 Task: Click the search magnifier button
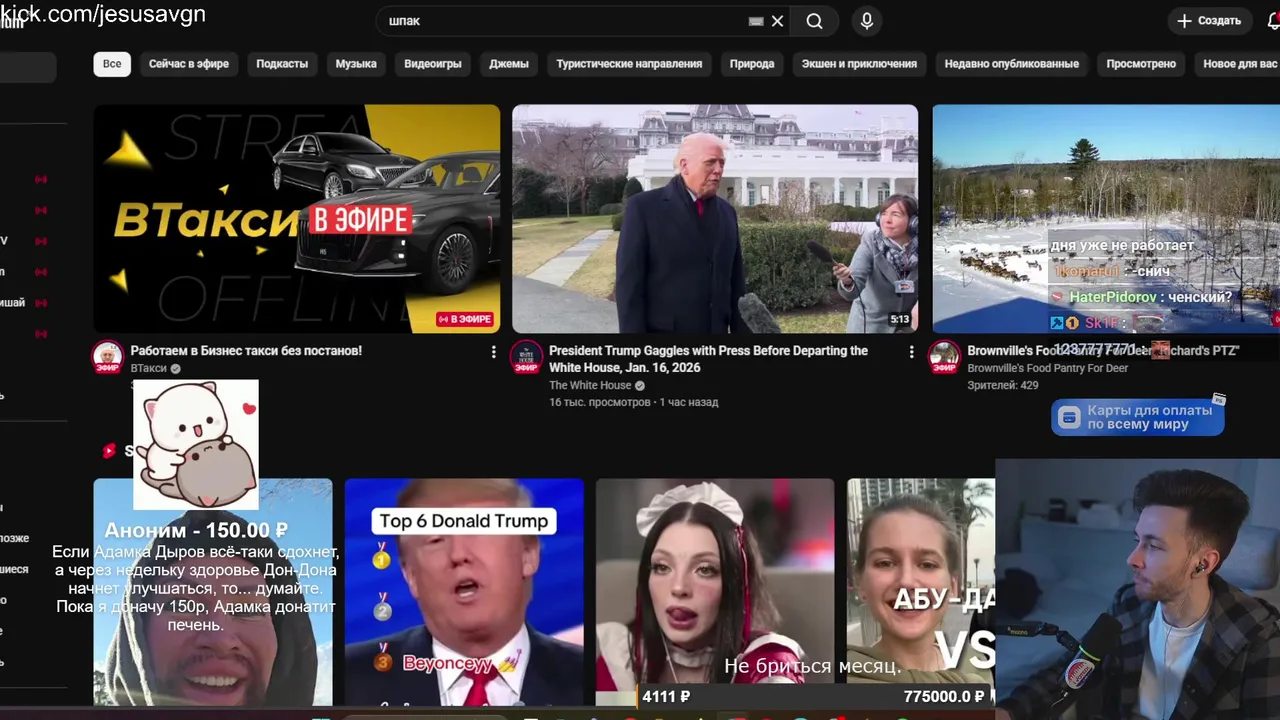click(814, 21)
